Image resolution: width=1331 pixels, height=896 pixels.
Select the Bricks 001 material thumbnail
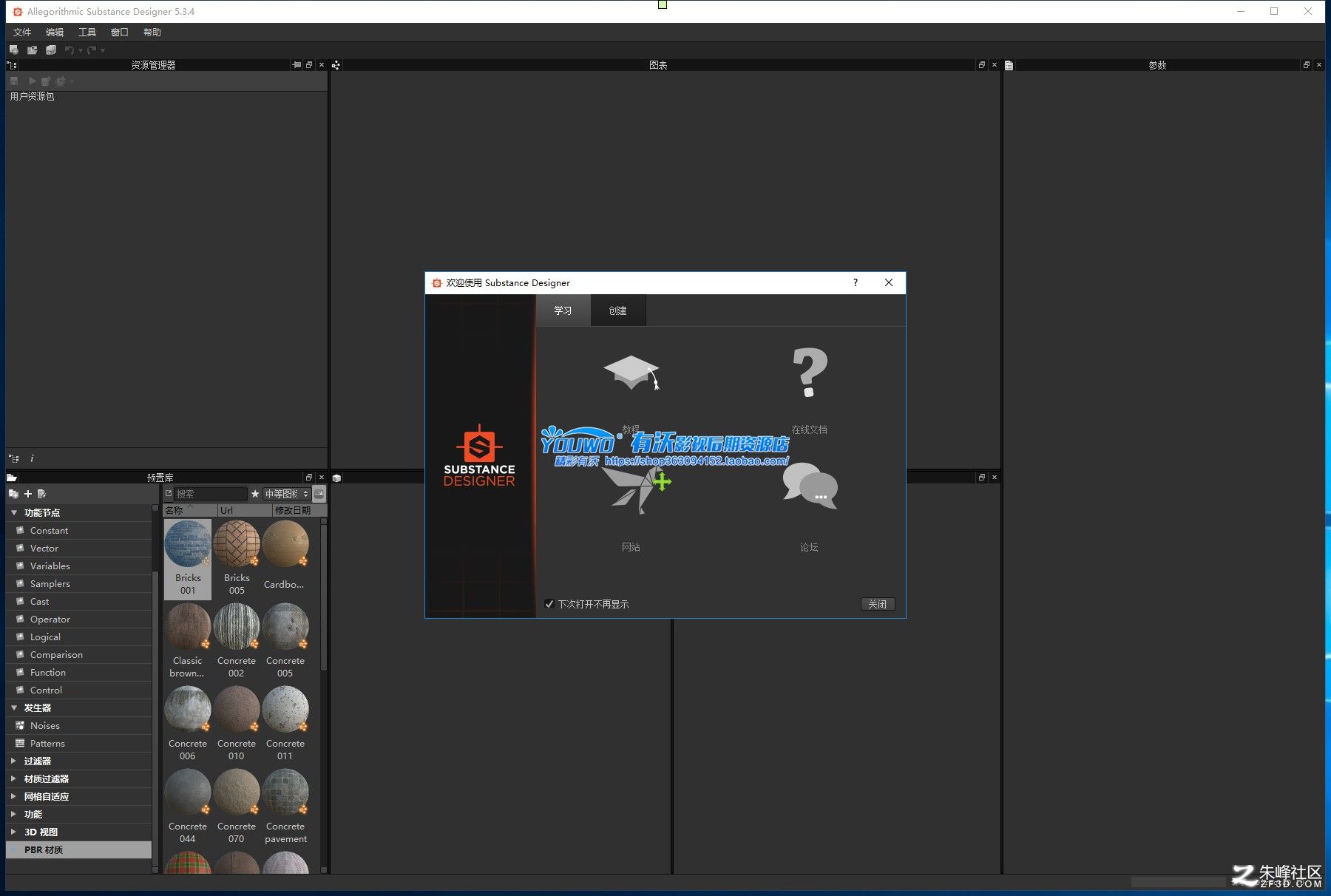[188, 558]
